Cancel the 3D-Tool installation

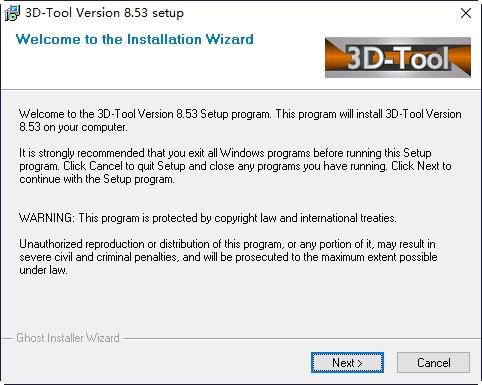click(x=433, y=363)
